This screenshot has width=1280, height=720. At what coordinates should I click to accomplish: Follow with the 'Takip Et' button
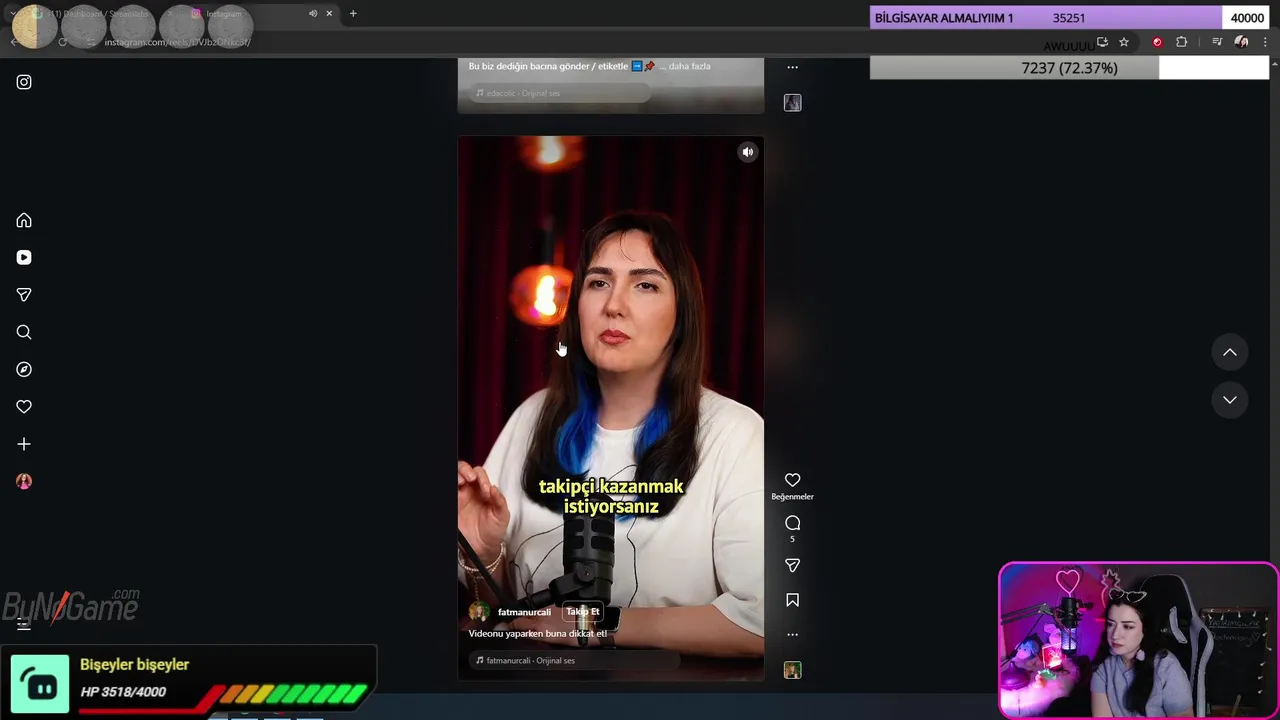(x=583, y=612)
